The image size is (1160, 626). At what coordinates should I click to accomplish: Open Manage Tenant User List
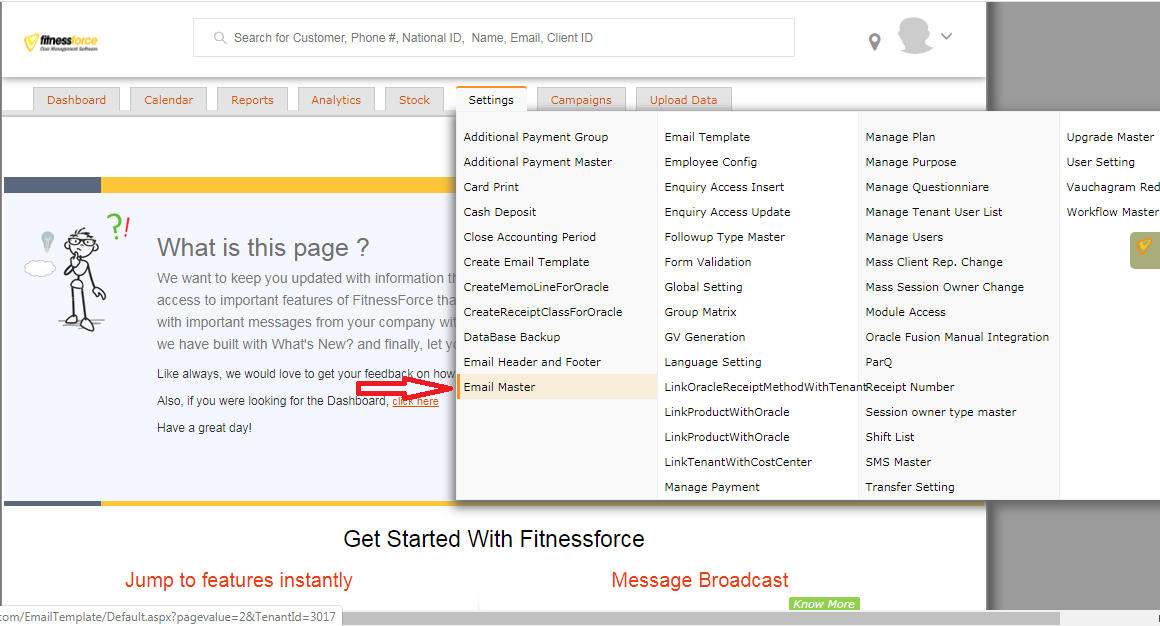934,212
